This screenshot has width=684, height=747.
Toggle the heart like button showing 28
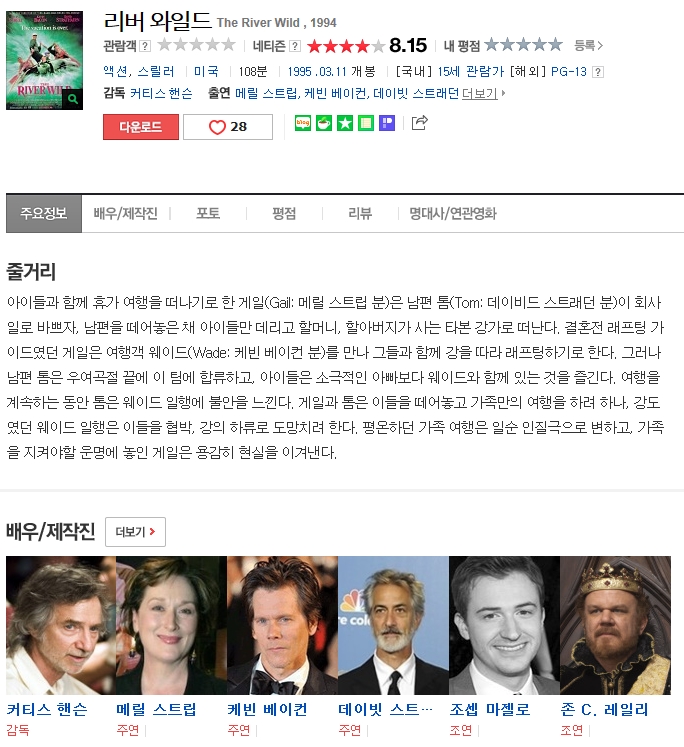click(228, 127)
